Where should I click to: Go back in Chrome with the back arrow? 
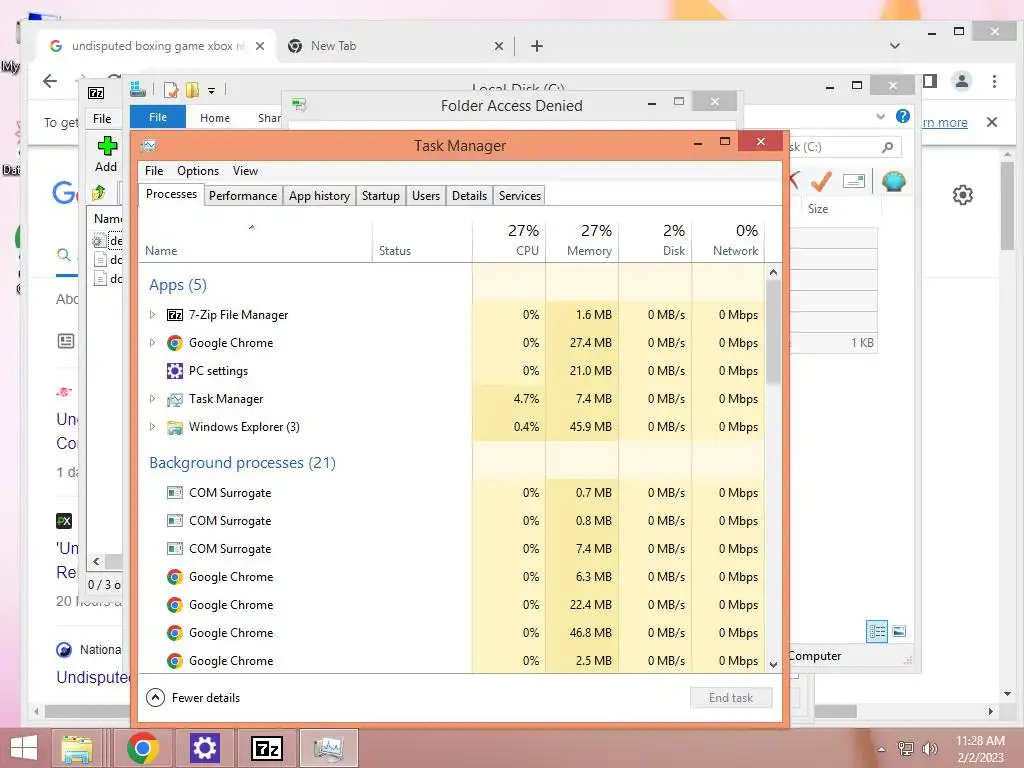pyautogui.click(x=50, y=81)
